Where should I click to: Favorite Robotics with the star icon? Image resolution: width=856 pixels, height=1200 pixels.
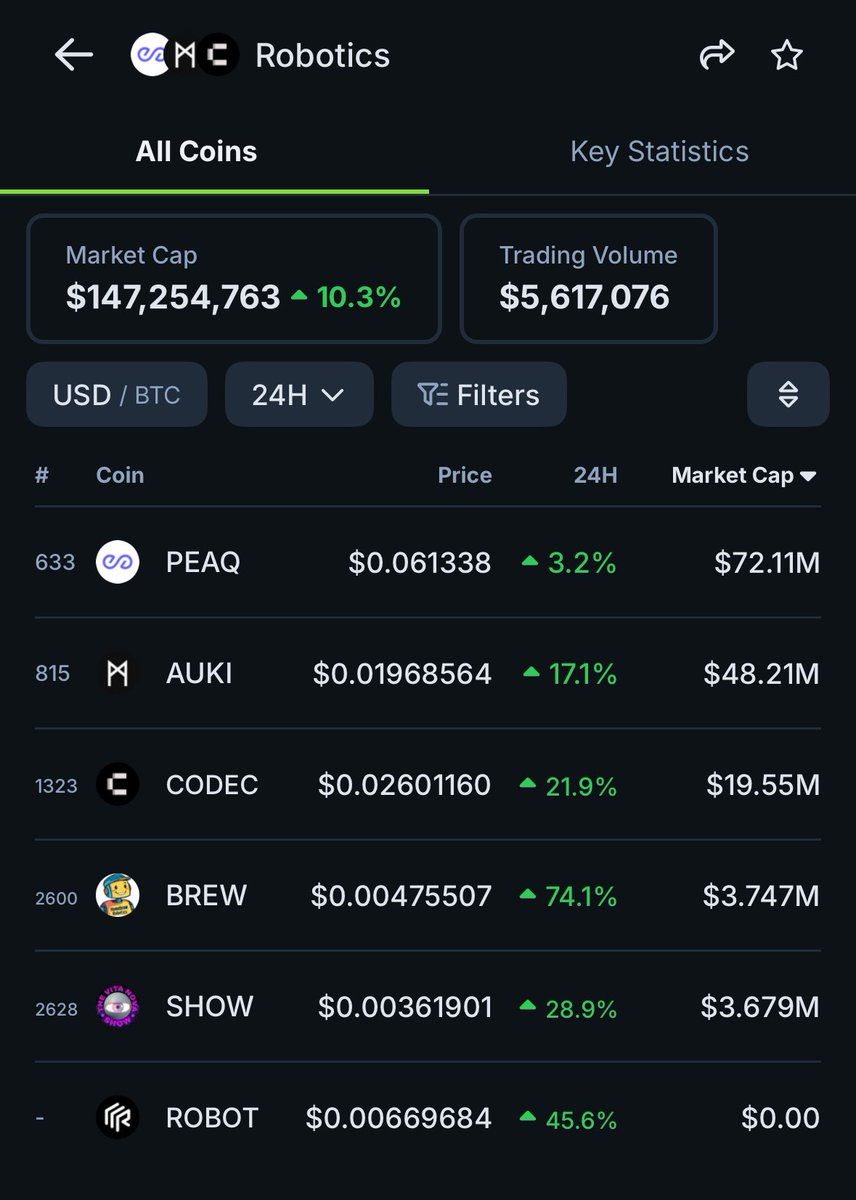787,56
